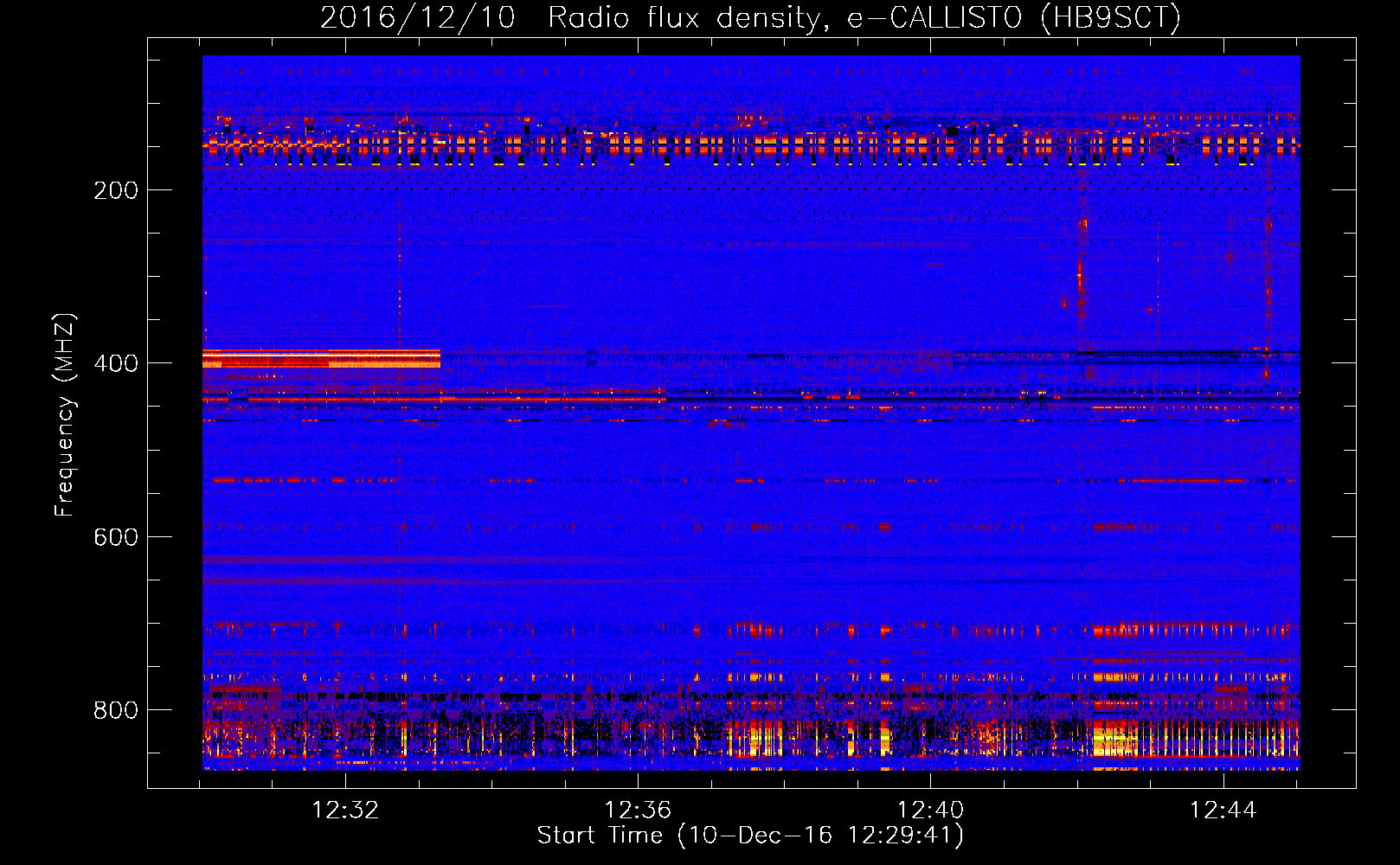This screenshot has height=865, width=1400.
Task: Click the 12:32 time tick label
Action: click(x=345, y=810)
